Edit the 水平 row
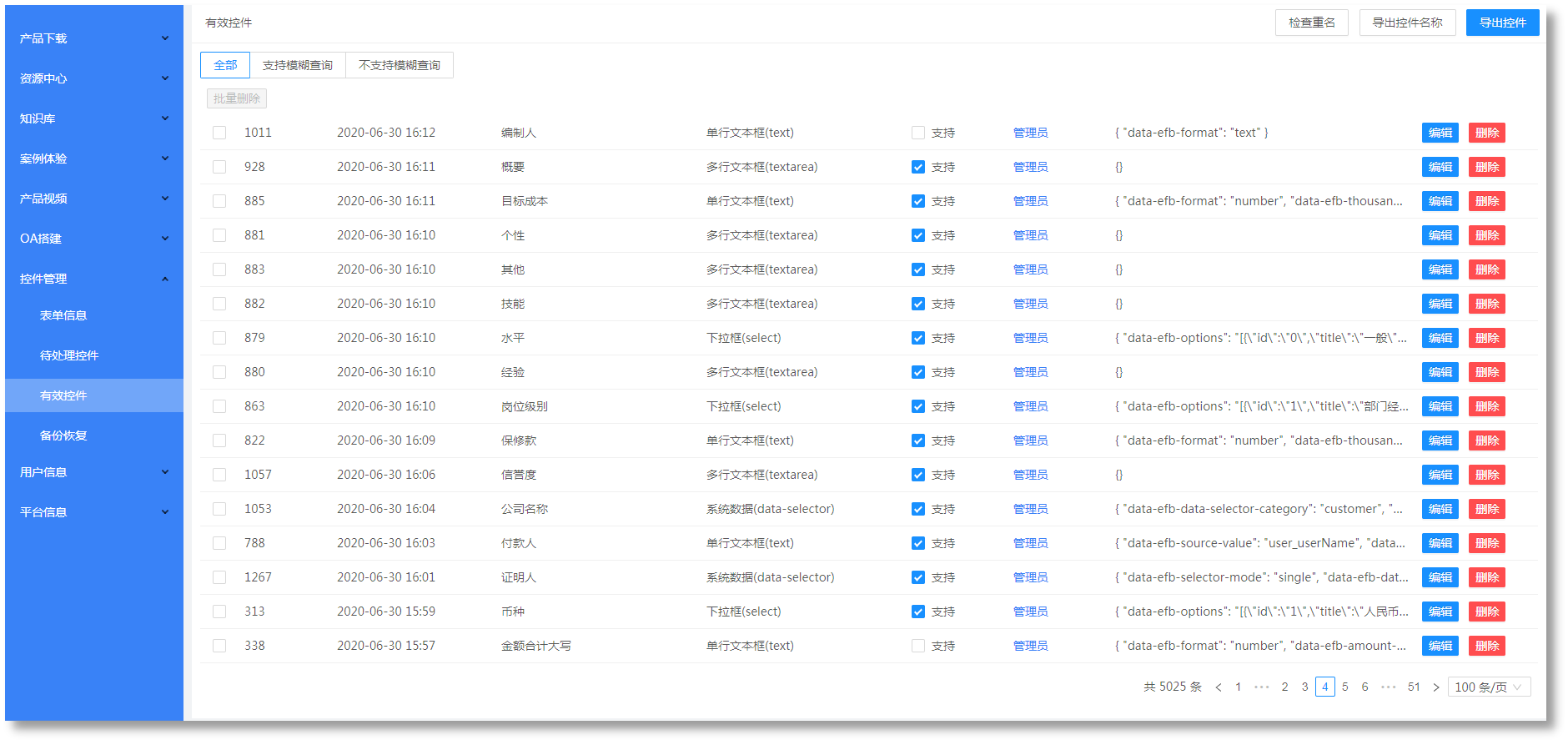This screenshot has width=1568, height=745. (x=1440, y=338)
